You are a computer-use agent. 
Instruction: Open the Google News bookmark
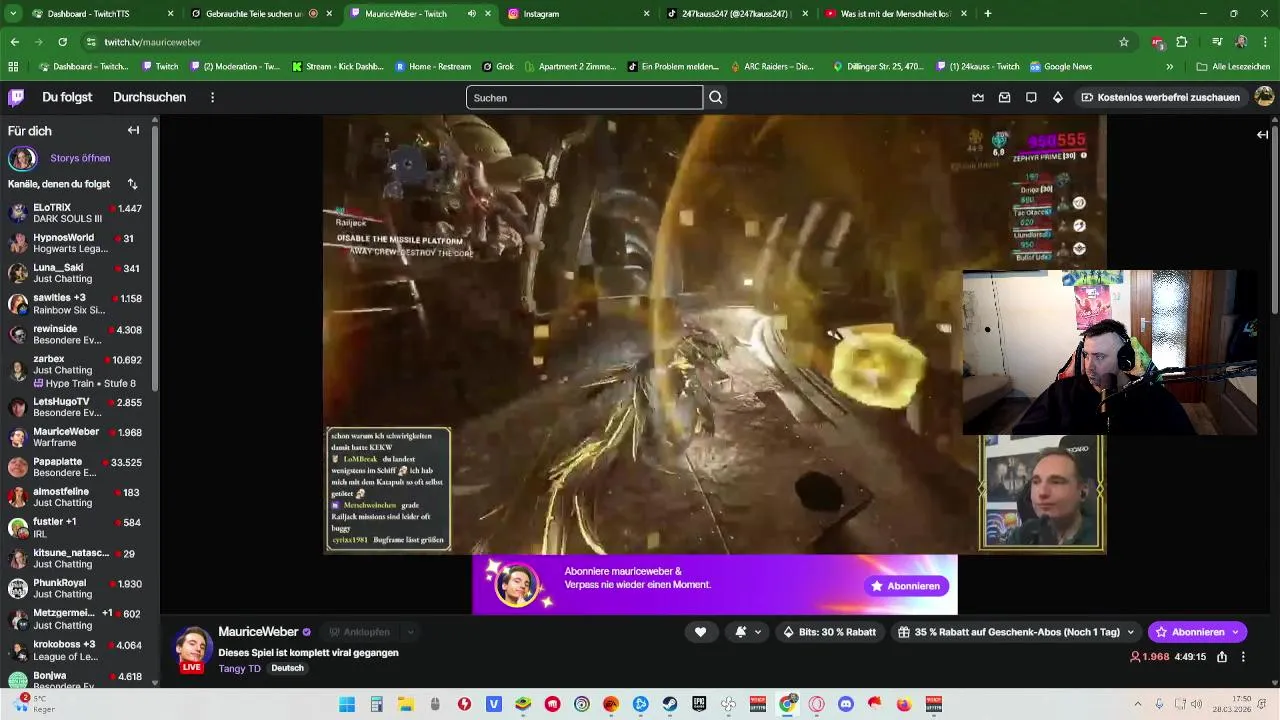click(1061, 66)
